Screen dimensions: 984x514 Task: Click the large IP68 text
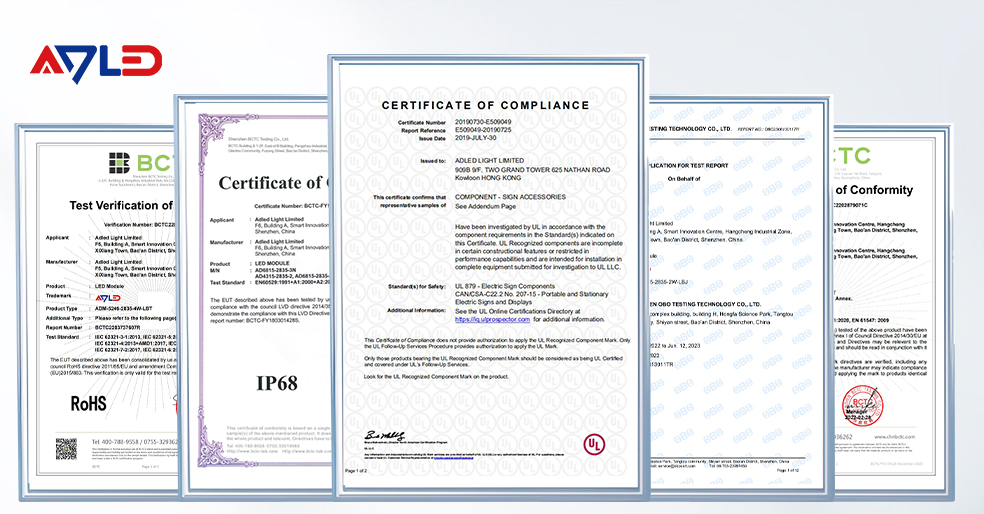(277, 383)
